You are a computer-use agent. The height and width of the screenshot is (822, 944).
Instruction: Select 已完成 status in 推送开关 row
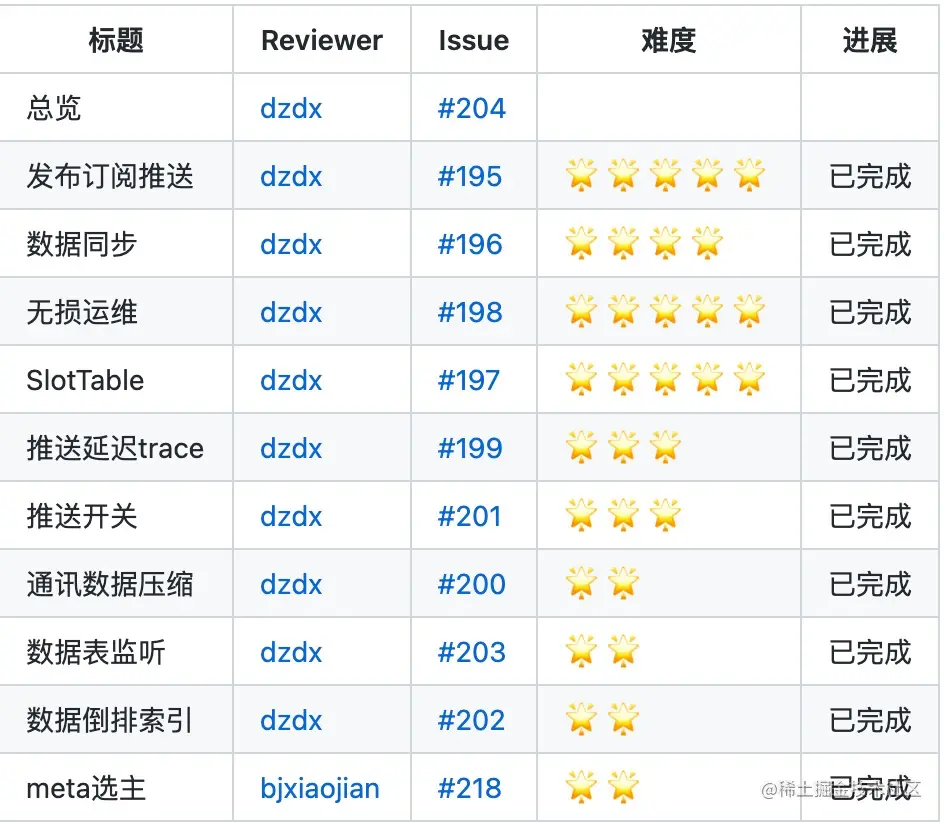(870, 517)
